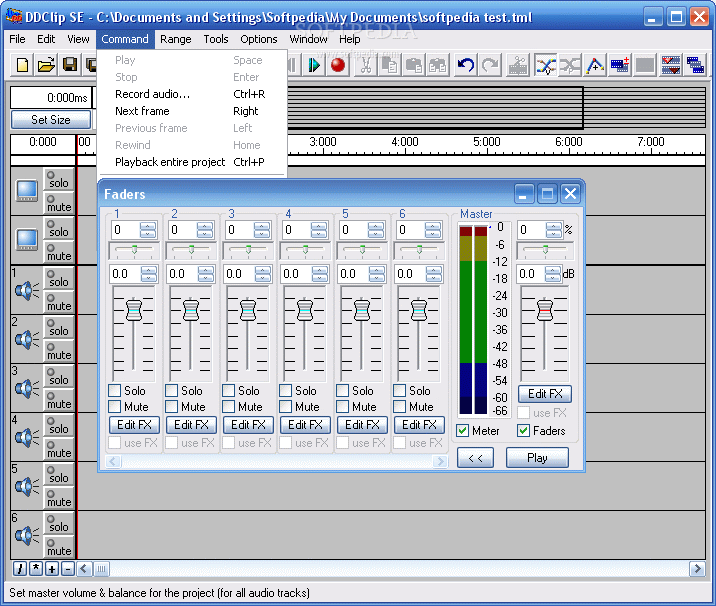Zoom out timeline with the minus button
716x606 pixels.
click(68, 569)
